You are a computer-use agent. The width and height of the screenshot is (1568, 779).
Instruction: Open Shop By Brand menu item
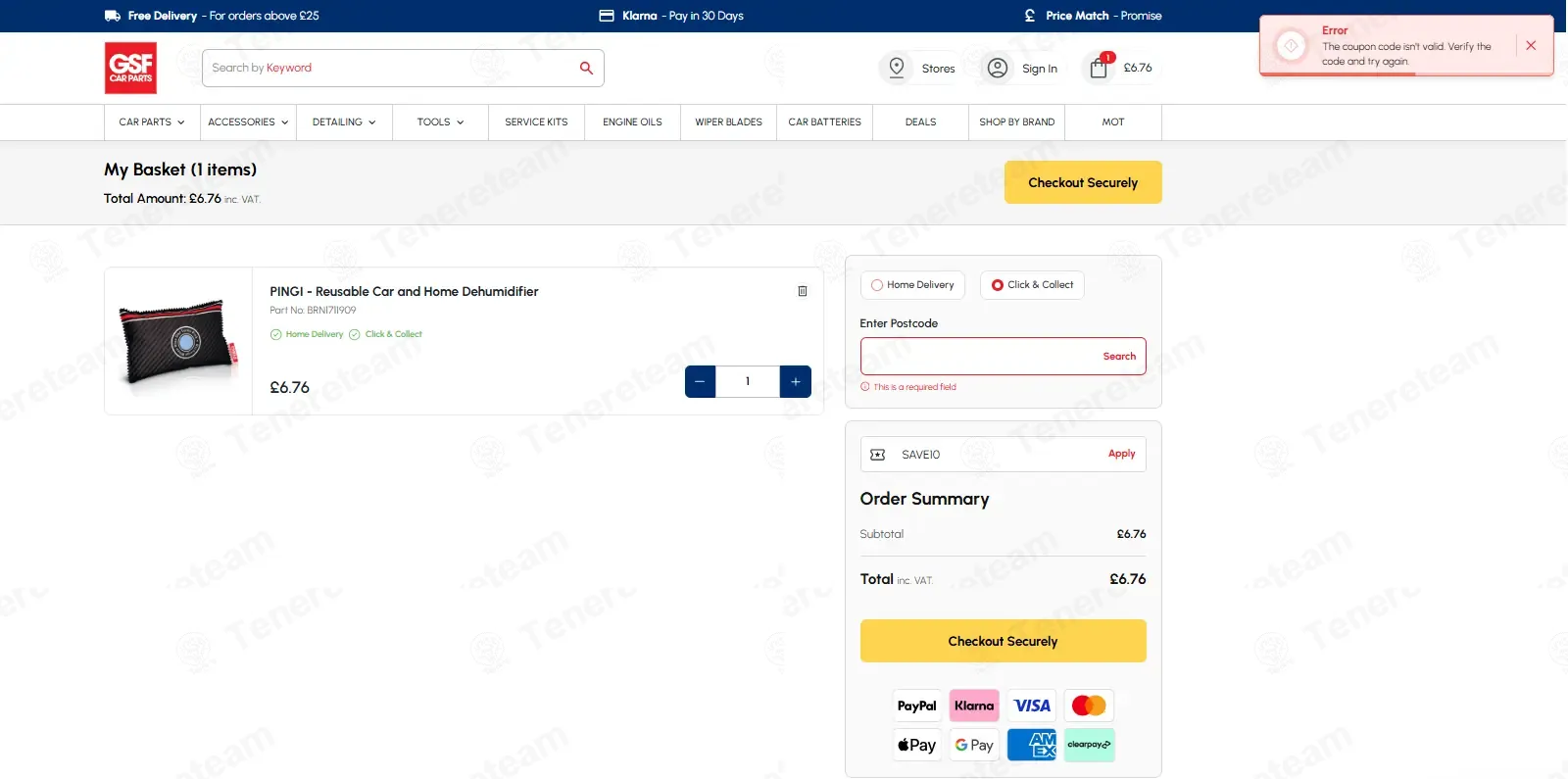1016,122
